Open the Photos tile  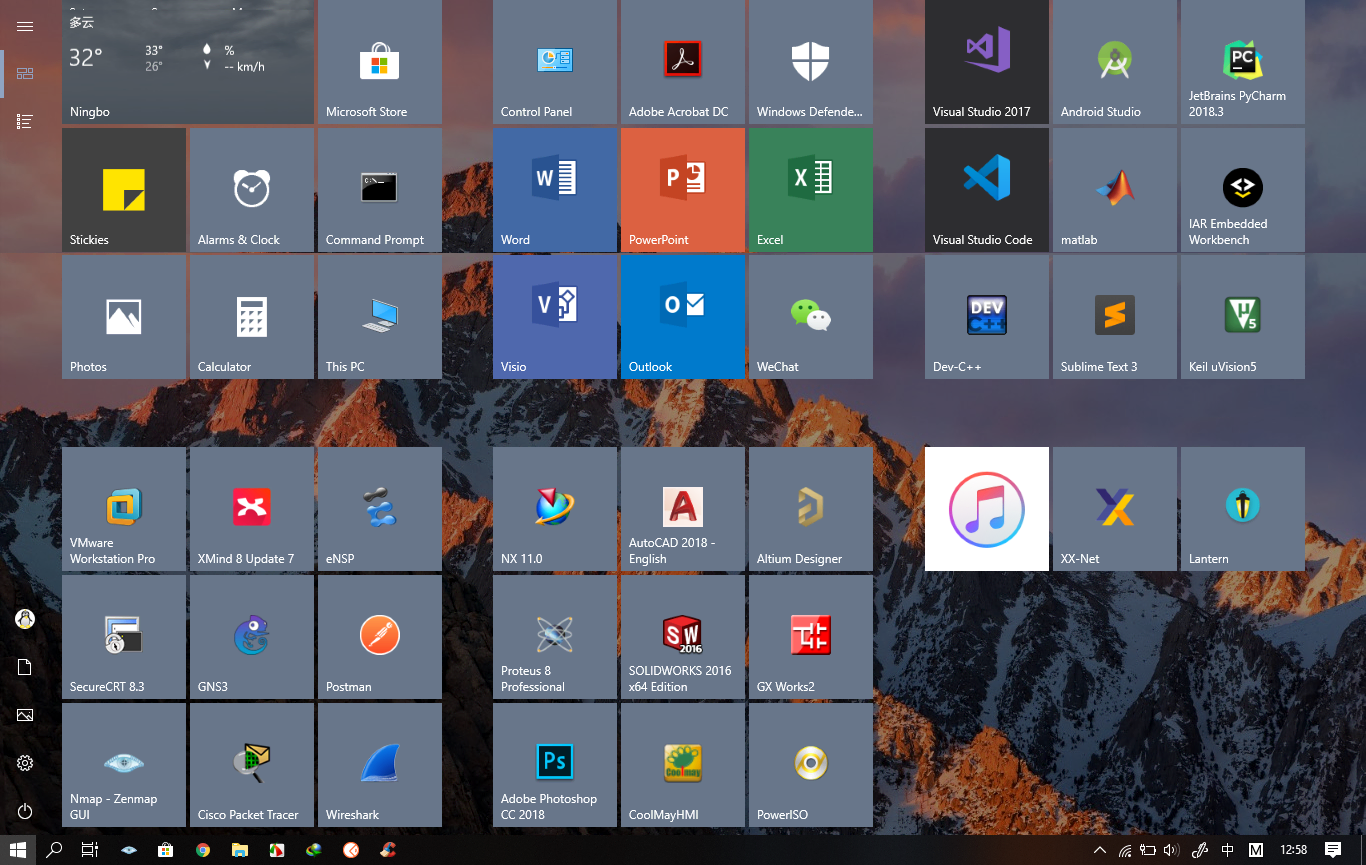(124, 317)
